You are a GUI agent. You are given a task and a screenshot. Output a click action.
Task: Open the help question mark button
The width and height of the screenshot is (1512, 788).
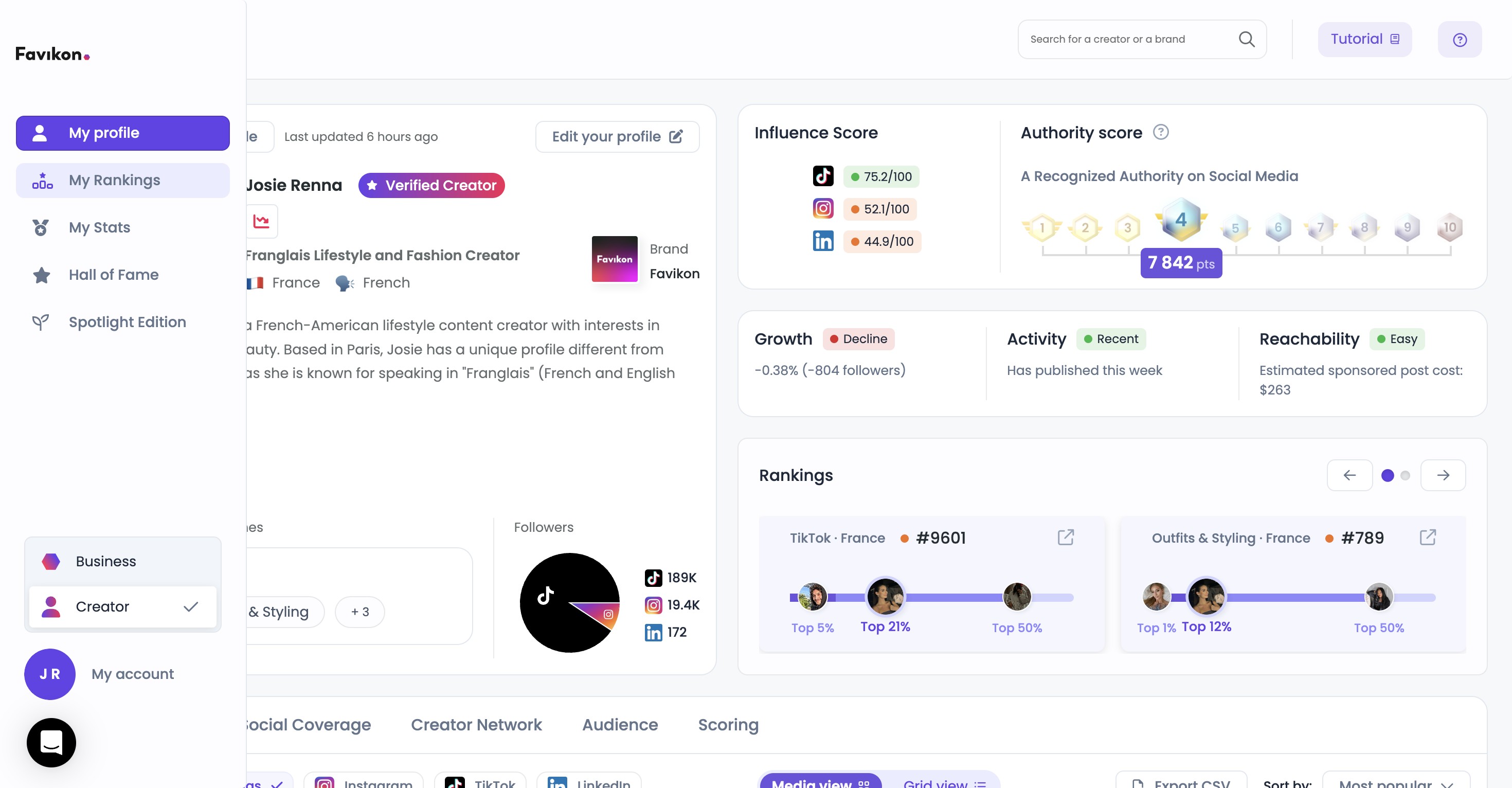click(1459, 39)
